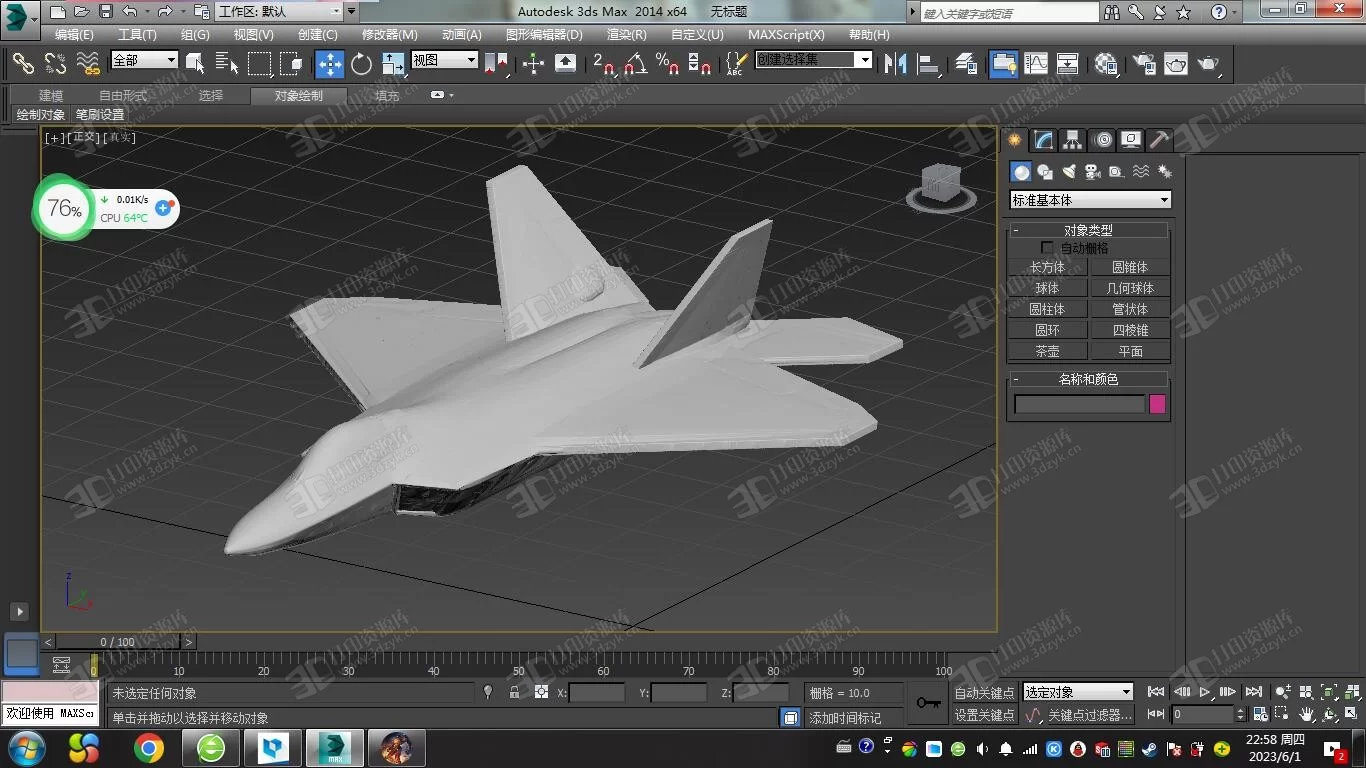Open the 标准基本体 object category dropdown
Viewport: 1366px width, 768px height.
1090,200
